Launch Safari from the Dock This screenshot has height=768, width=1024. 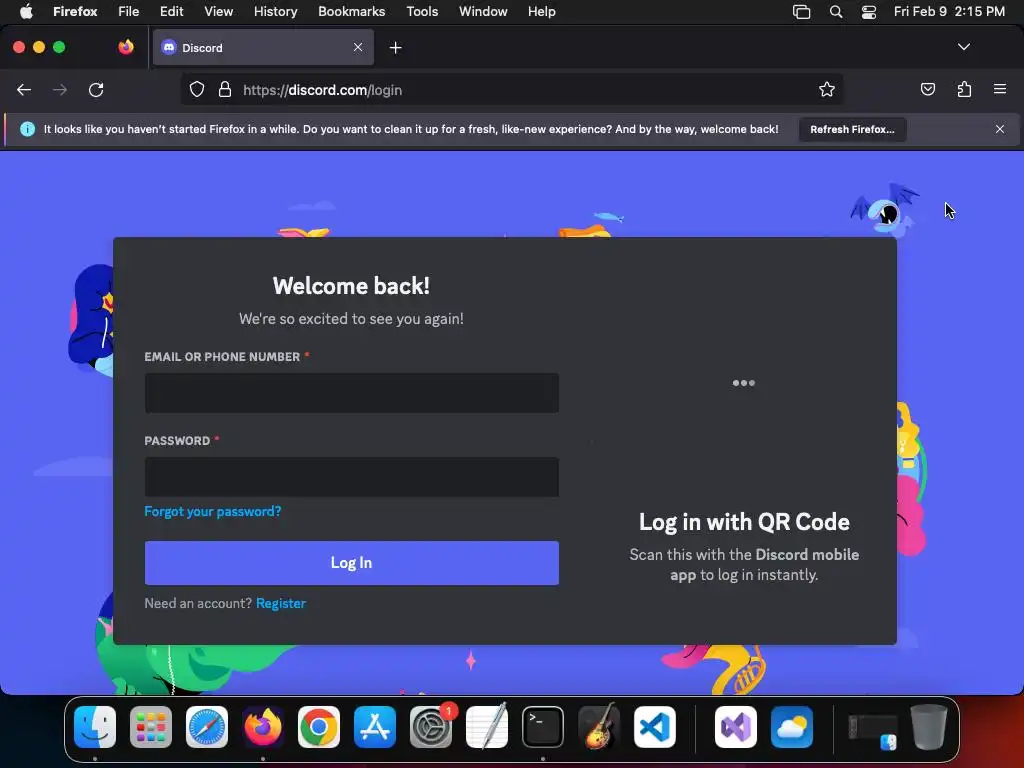[207, 727]
